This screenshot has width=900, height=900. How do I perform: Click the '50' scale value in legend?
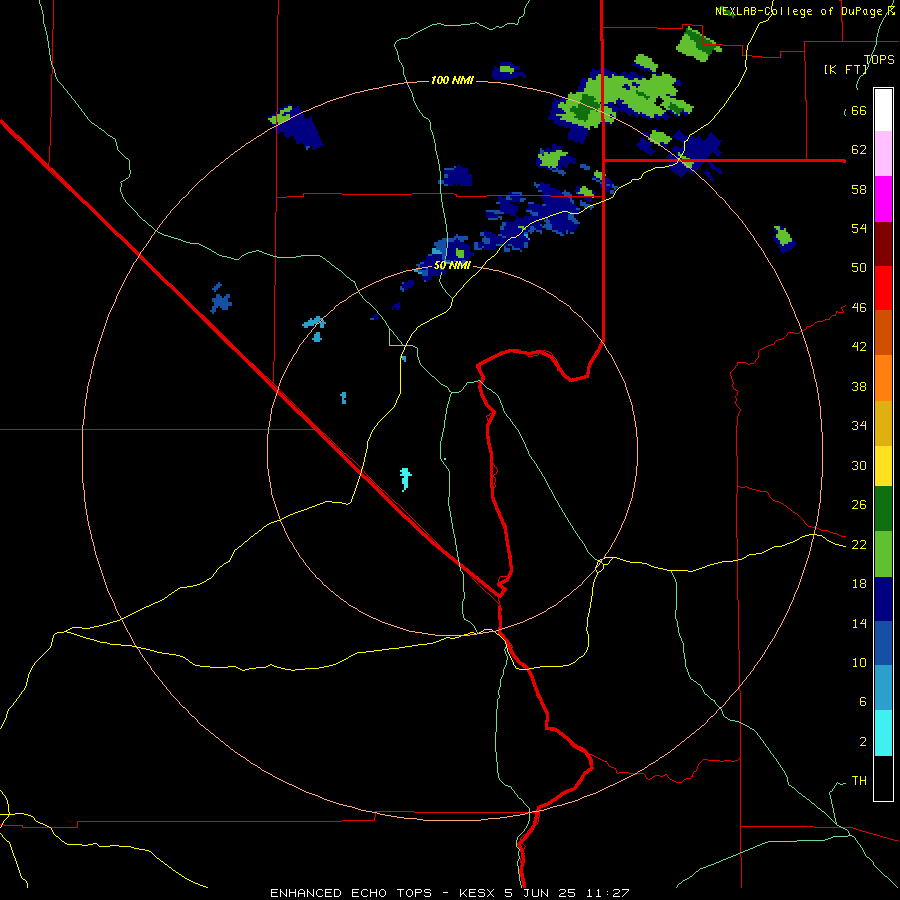859,267
